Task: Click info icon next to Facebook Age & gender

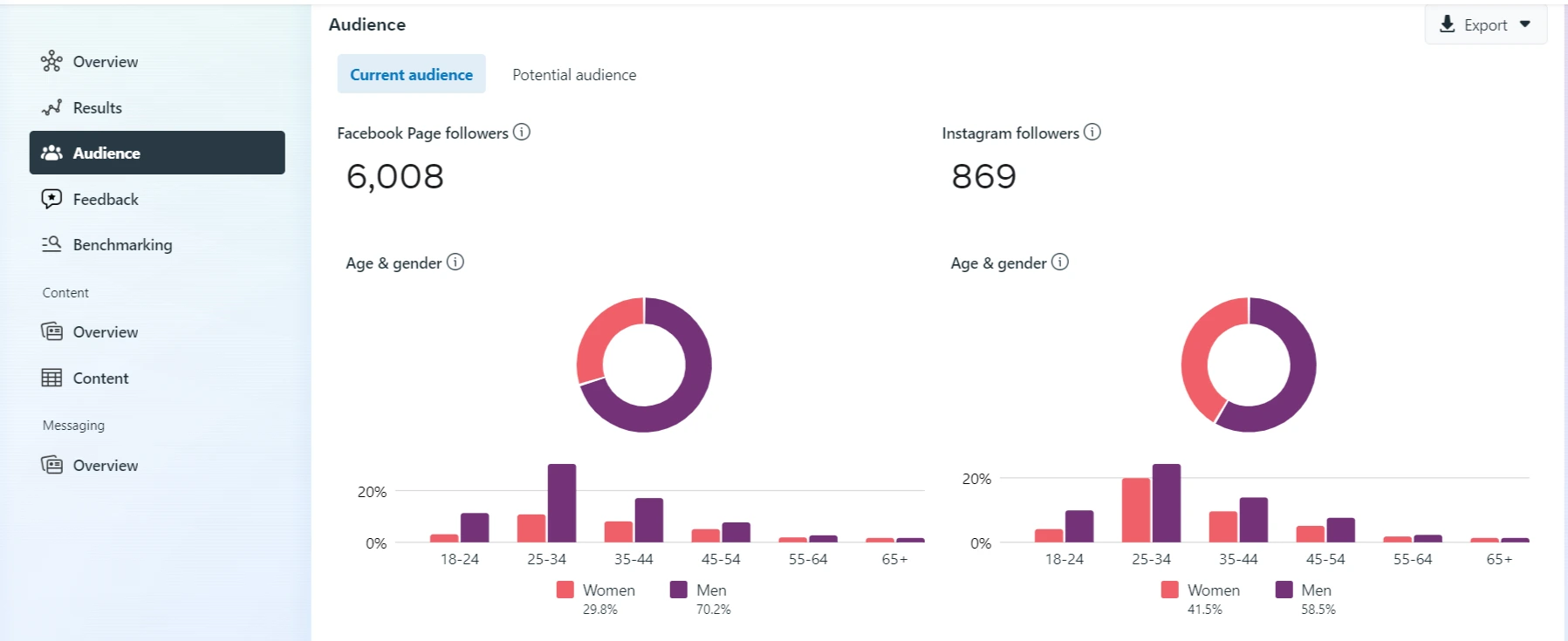Action: 455,263
